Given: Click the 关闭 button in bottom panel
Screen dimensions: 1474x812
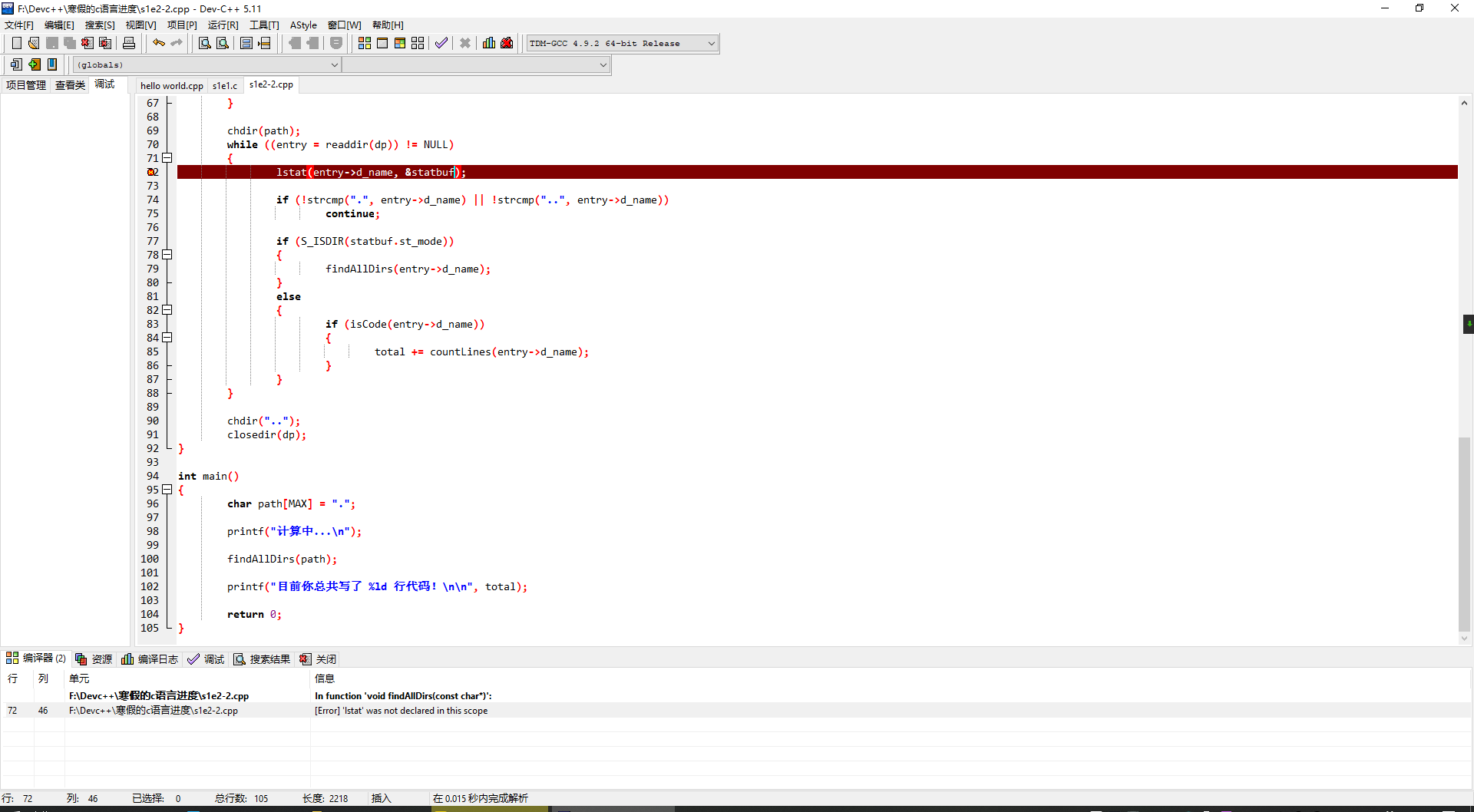Looking at the screenshot, I should tap(318, 659).
